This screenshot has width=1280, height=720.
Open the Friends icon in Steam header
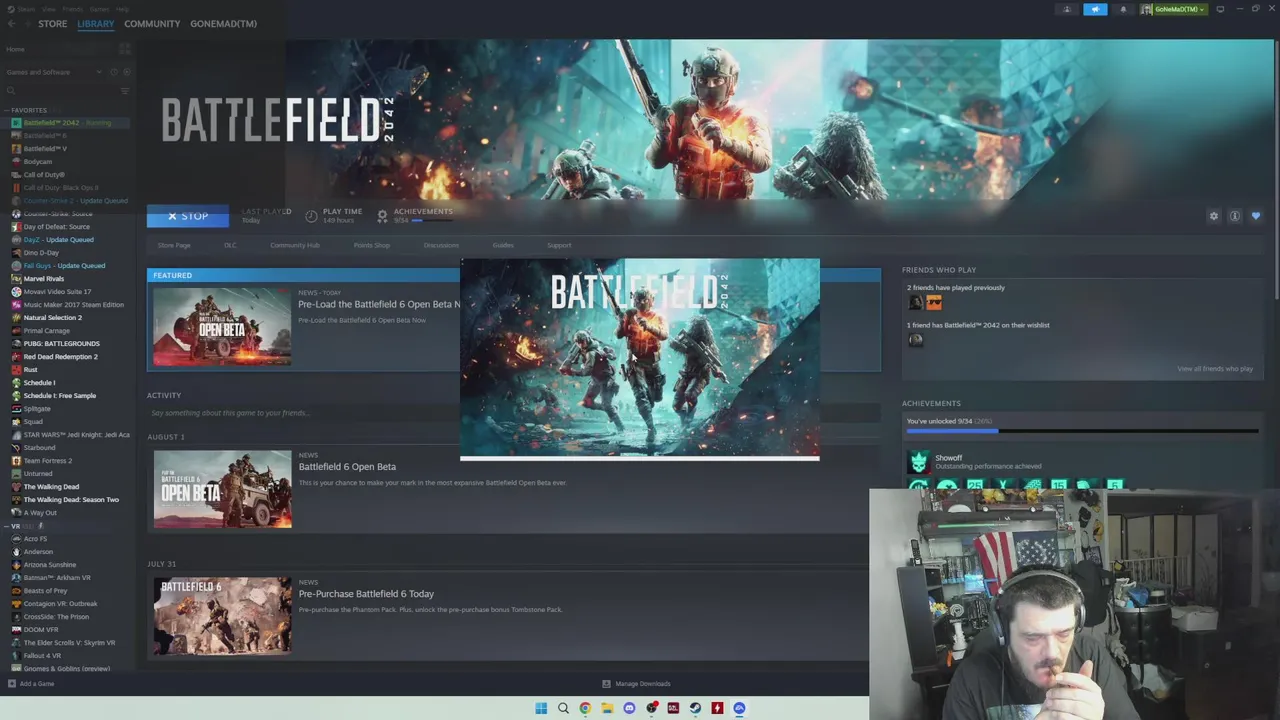click(x=1067, y=9)
